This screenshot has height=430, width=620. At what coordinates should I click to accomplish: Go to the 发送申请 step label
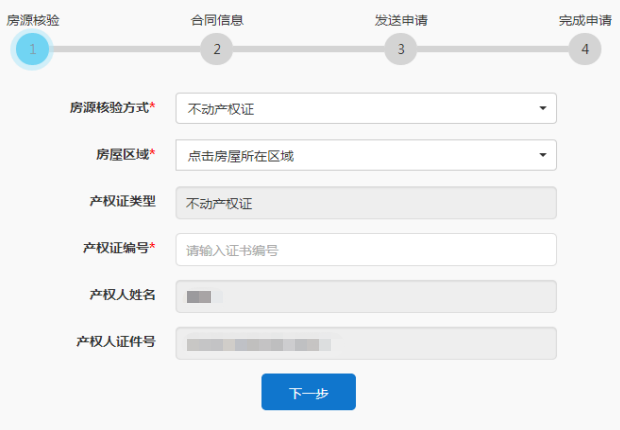point(401,19)
